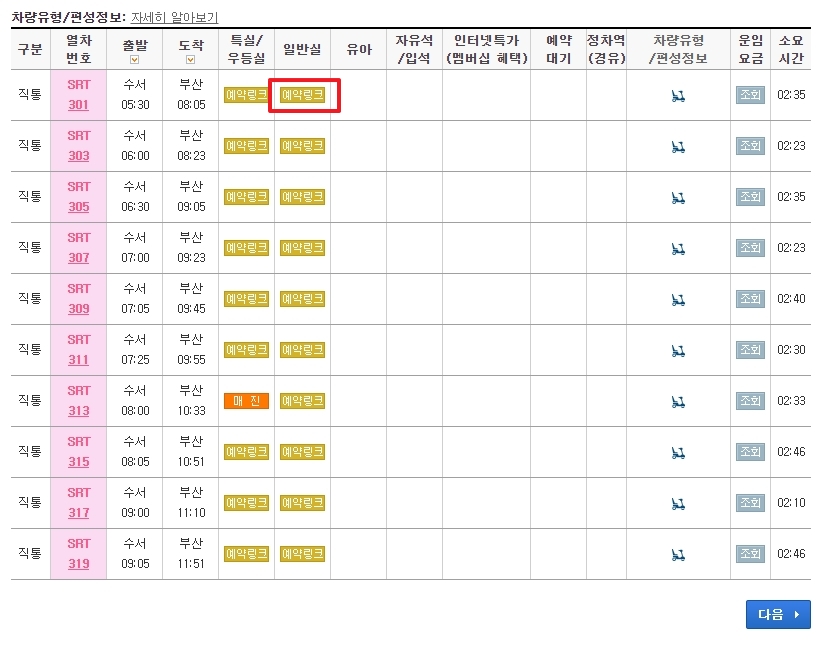The height and width of the screenshot is (649, 825).
Task: Open wheelchair seat info for SRT 301
Action: [x=678, y=96]
